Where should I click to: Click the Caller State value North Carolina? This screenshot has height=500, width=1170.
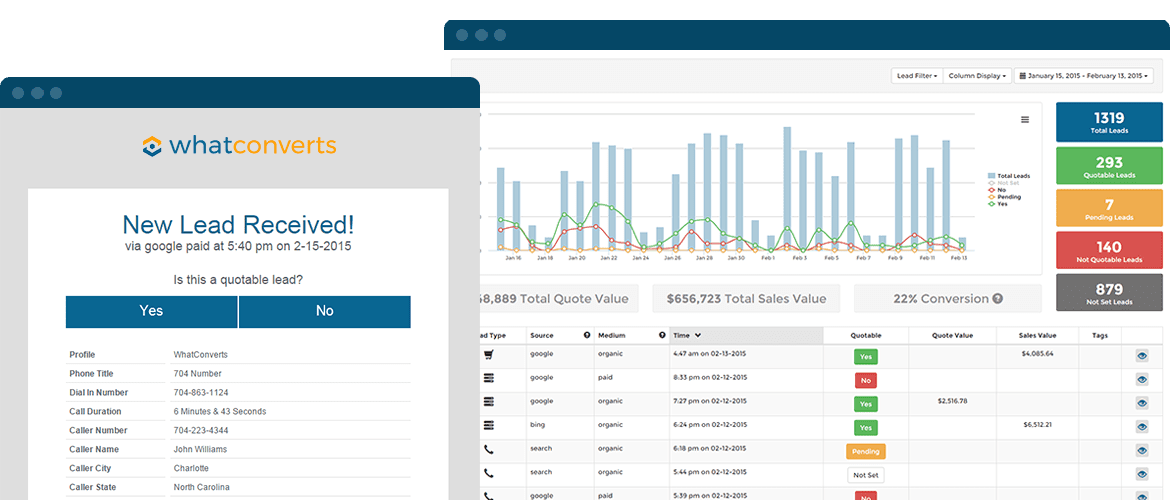202,487
